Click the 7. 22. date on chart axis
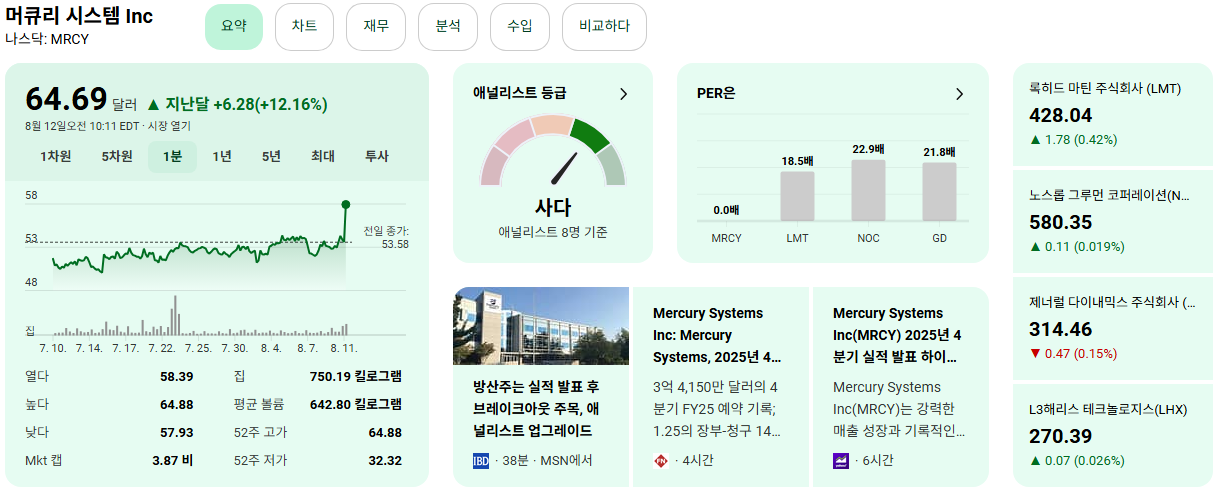The width and height of the screenshot is (1222, 491). tap(162, 348)
